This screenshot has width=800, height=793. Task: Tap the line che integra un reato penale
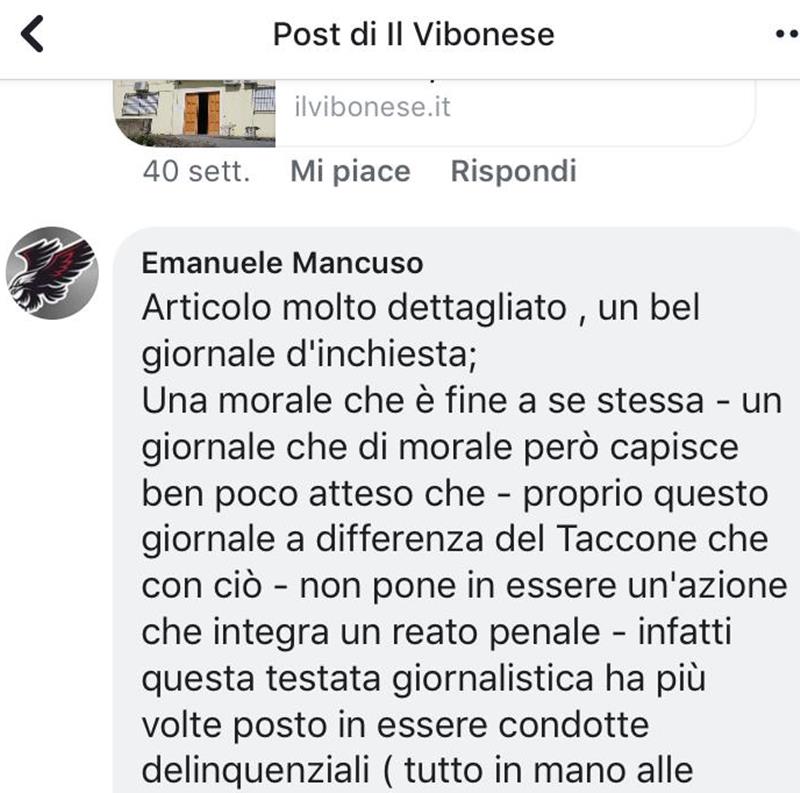tap(437, 633)
